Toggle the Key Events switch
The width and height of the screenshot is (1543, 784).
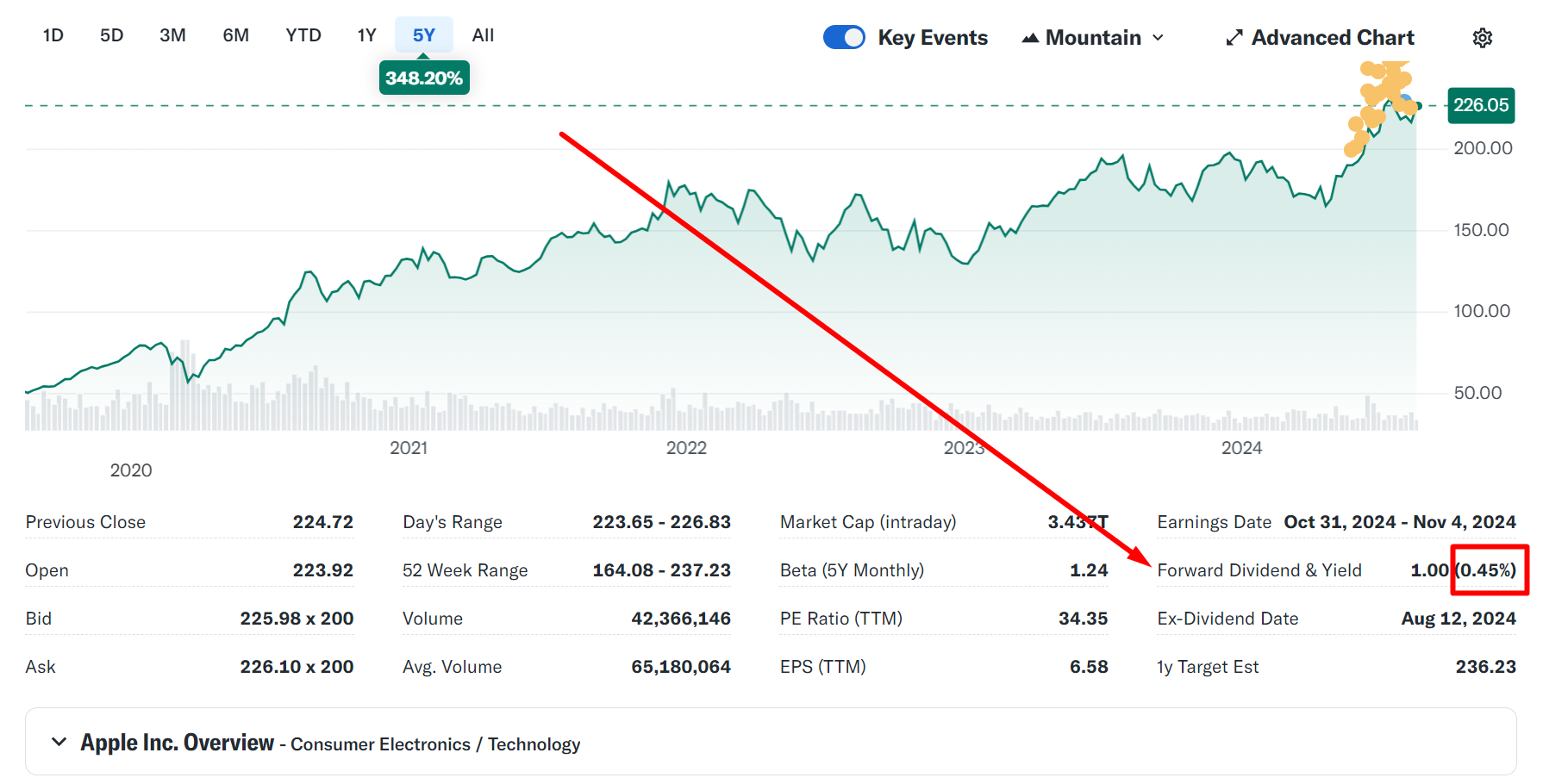[x=844, y=38]
